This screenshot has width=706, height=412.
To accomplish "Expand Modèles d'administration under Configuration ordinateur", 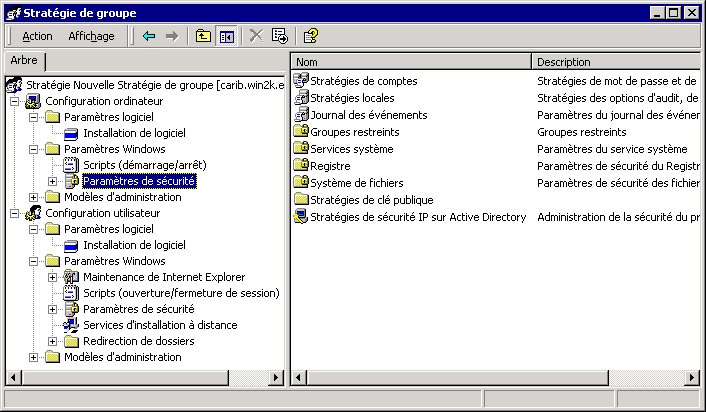I will [x=33, y=197].
